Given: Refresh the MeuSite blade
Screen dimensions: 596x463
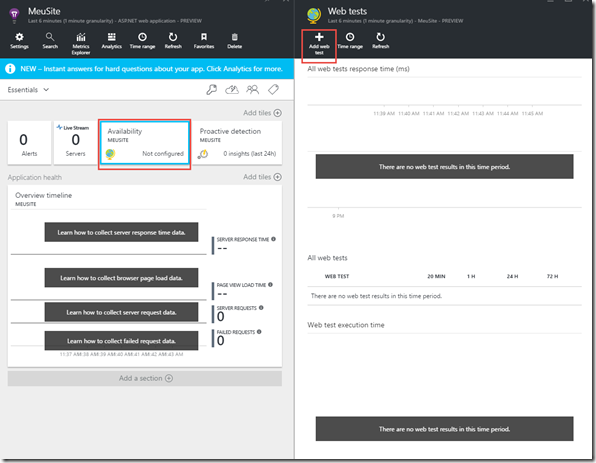Looking at the screenshot, I should click(x=173, y=41).
